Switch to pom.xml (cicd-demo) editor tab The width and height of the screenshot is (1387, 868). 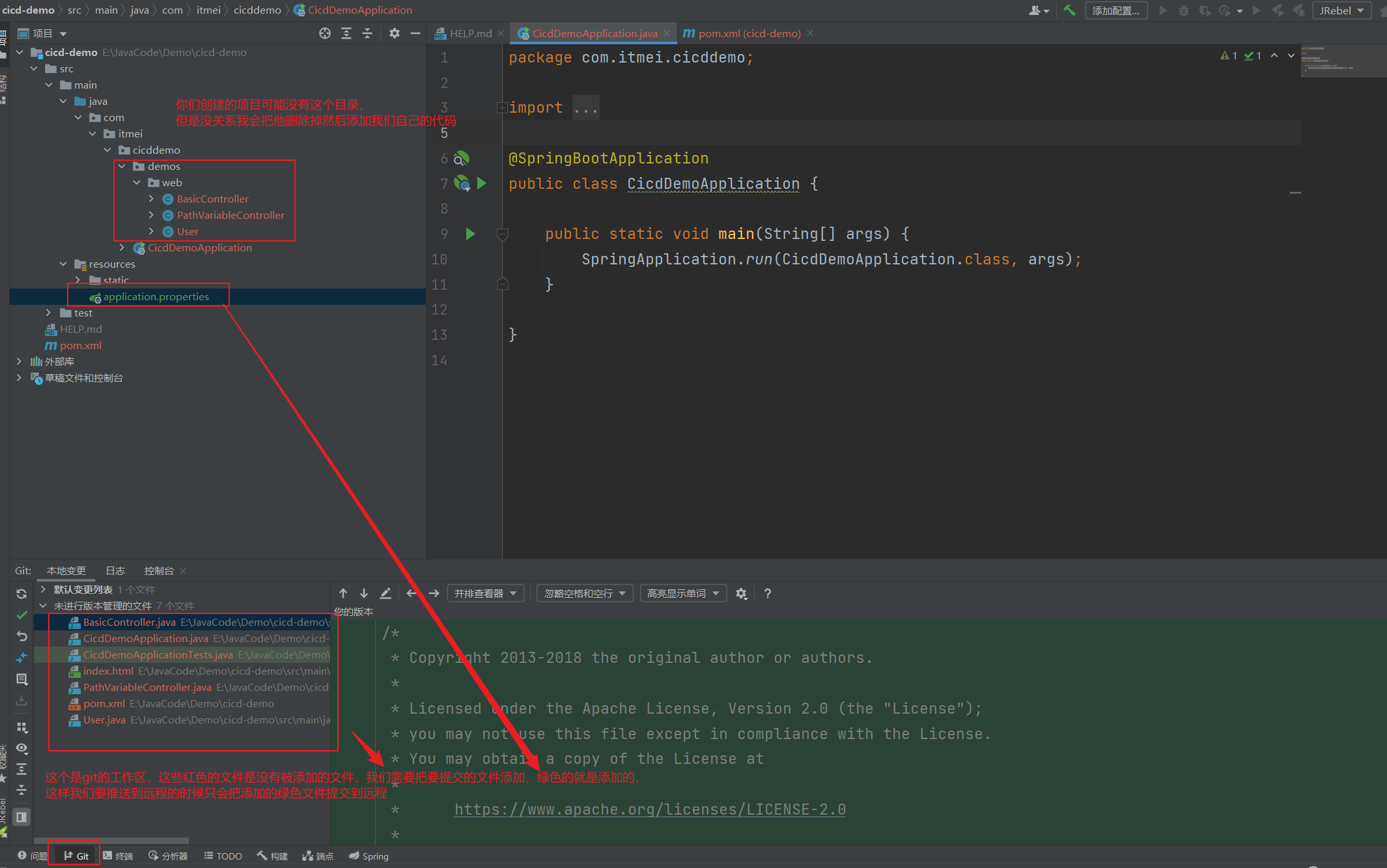pos(749,33)
